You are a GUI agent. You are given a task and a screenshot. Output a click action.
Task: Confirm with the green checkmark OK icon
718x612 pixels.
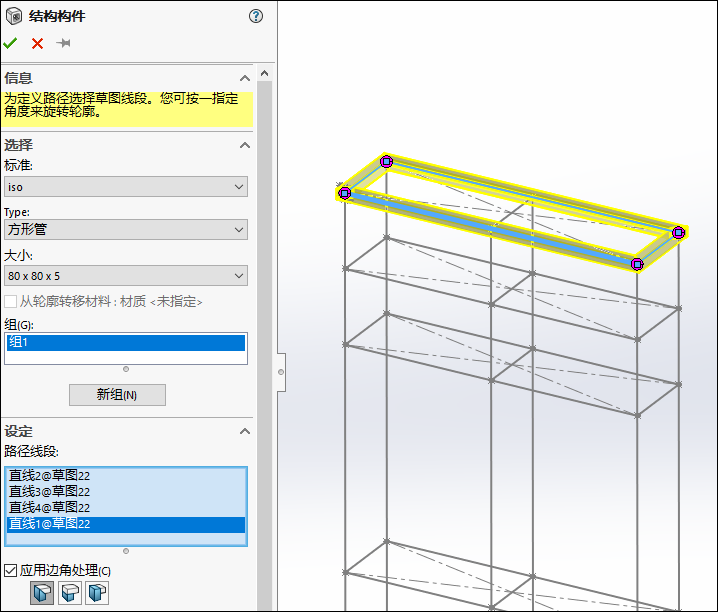pos(10,43)
